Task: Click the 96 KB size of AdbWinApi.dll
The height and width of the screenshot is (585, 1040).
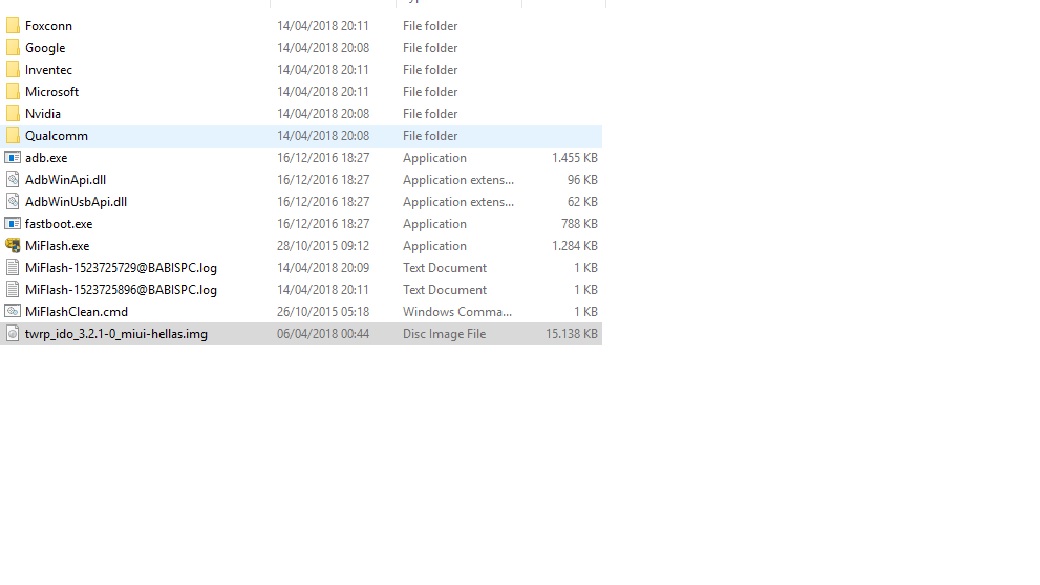Action: click(582, 180)
